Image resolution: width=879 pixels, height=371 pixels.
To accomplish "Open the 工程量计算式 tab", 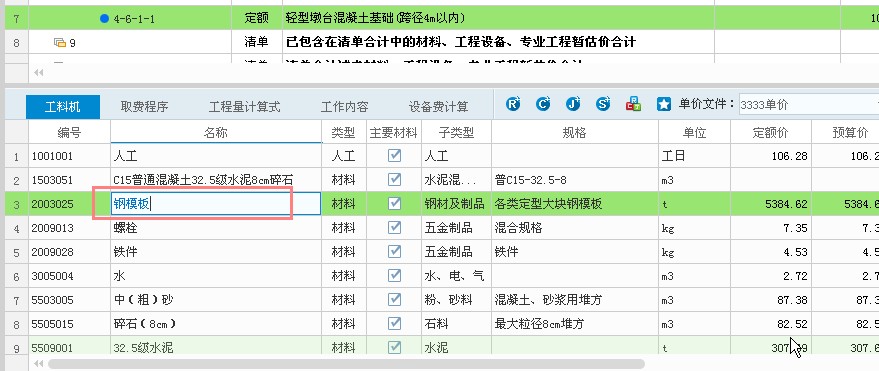I will [244, 106].
